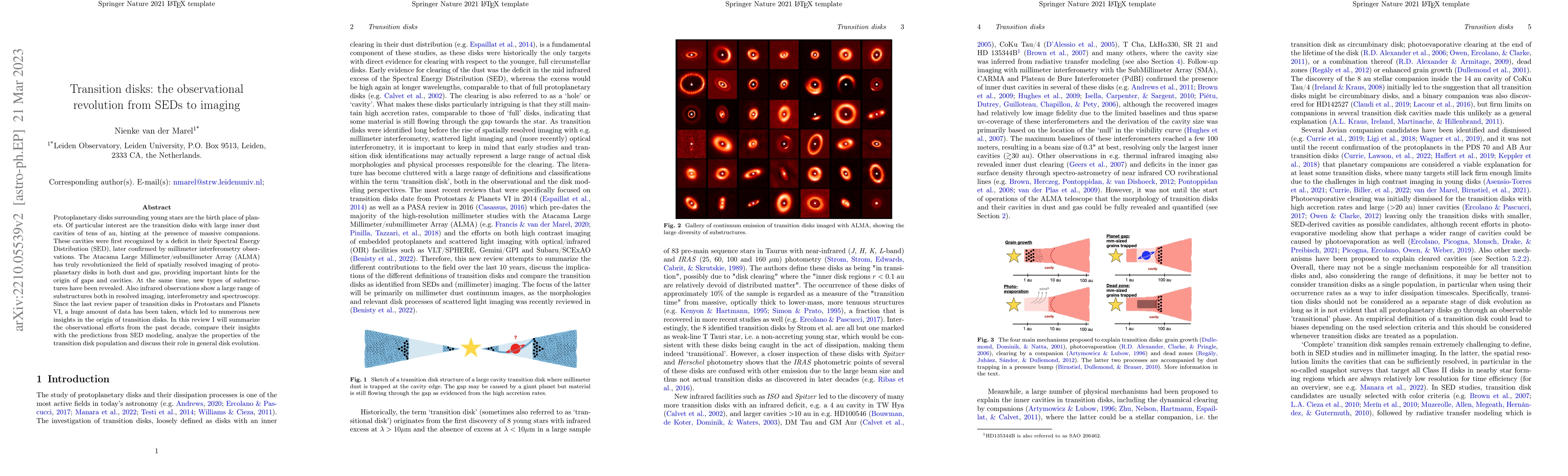Click the Fig. 2 ALMA disk gallery image
Image resolution: width=1568 pixels, height=476 pixels.
click(783, 129)
